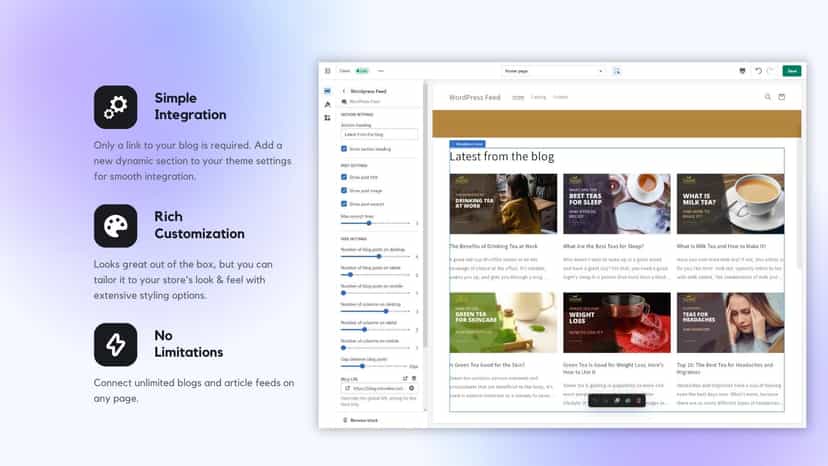Image resolution: width=828 pixels, height=466 pixels.
Task: Go back with the arrow beside Wordpress Feed
Action: click(x=344, y=91)
